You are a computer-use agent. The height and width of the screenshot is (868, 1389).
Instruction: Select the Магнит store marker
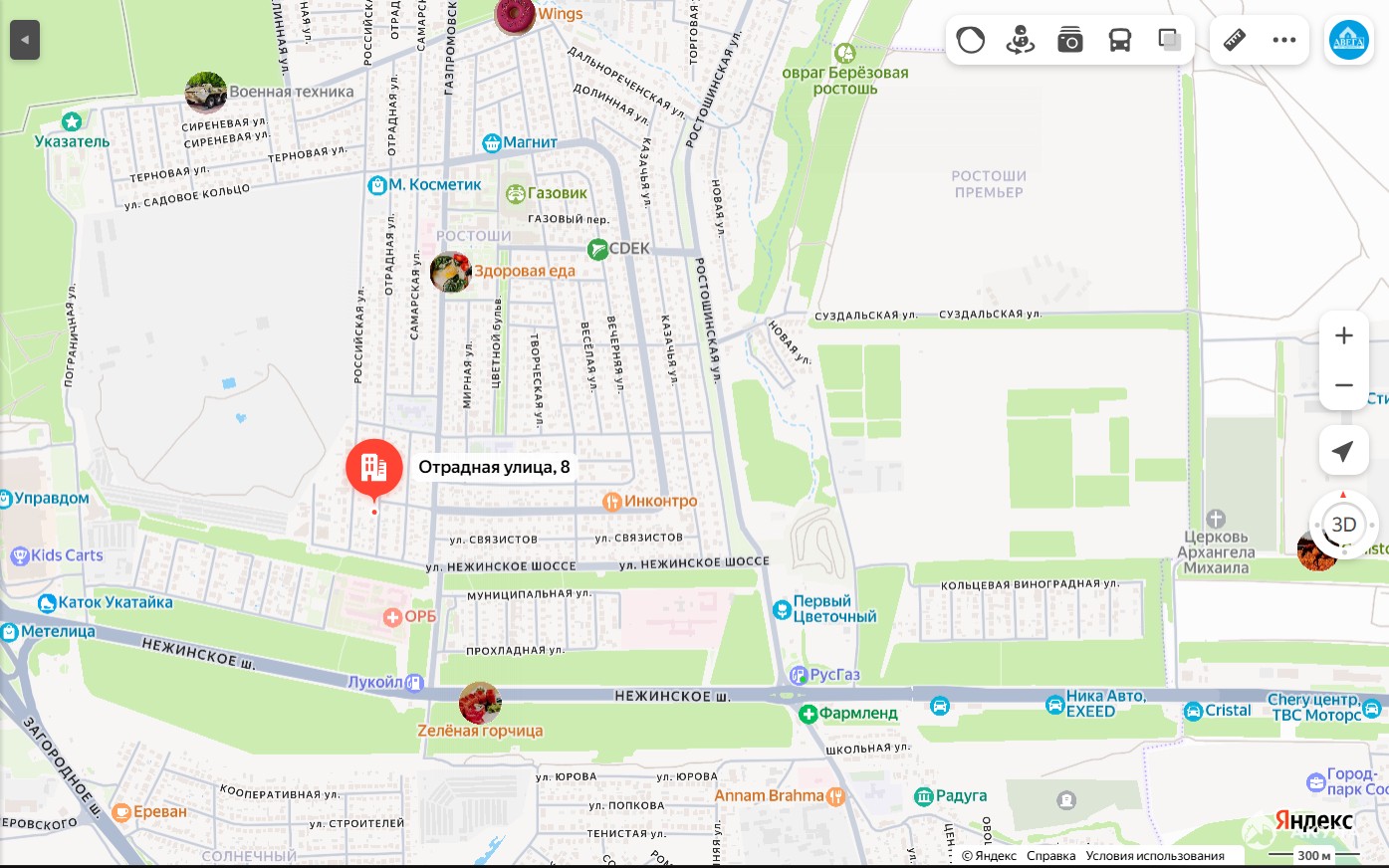[491, 143]
